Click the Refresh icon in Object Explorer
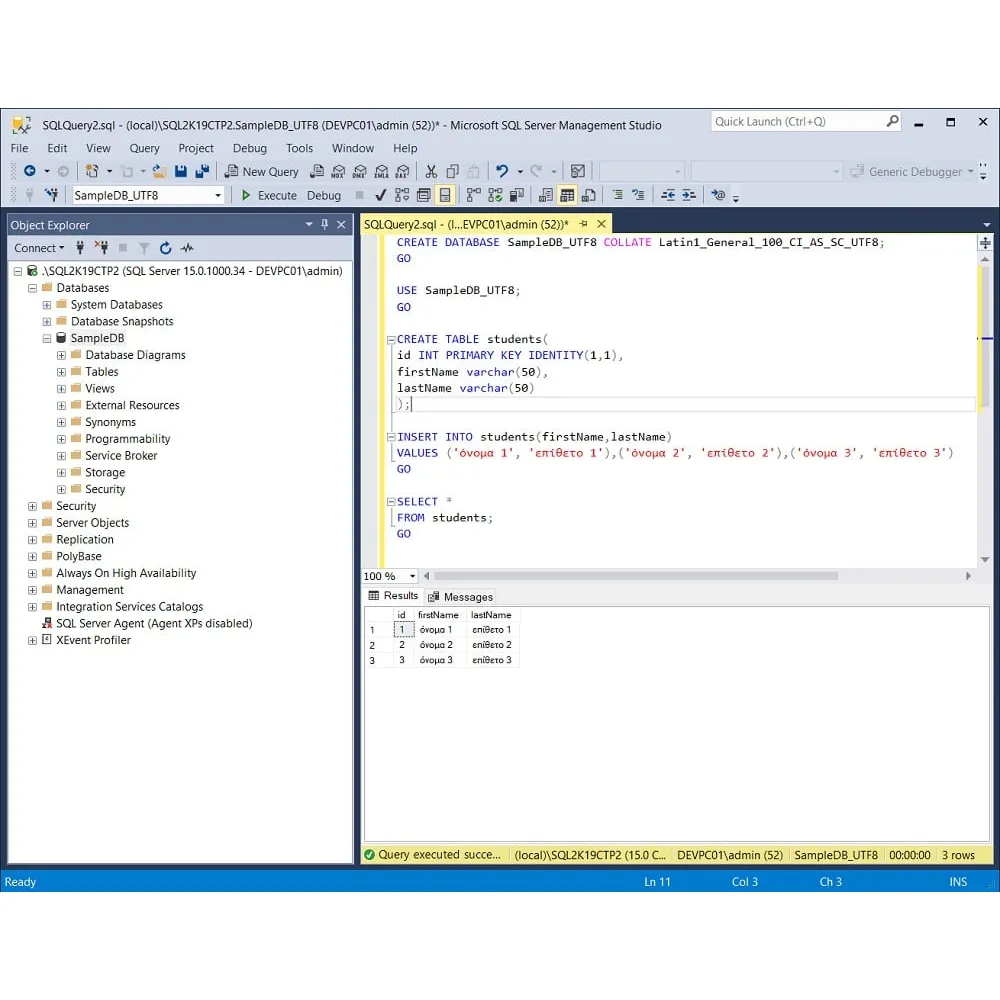Screen dimensions: 1000x1000 coord(165,247)
